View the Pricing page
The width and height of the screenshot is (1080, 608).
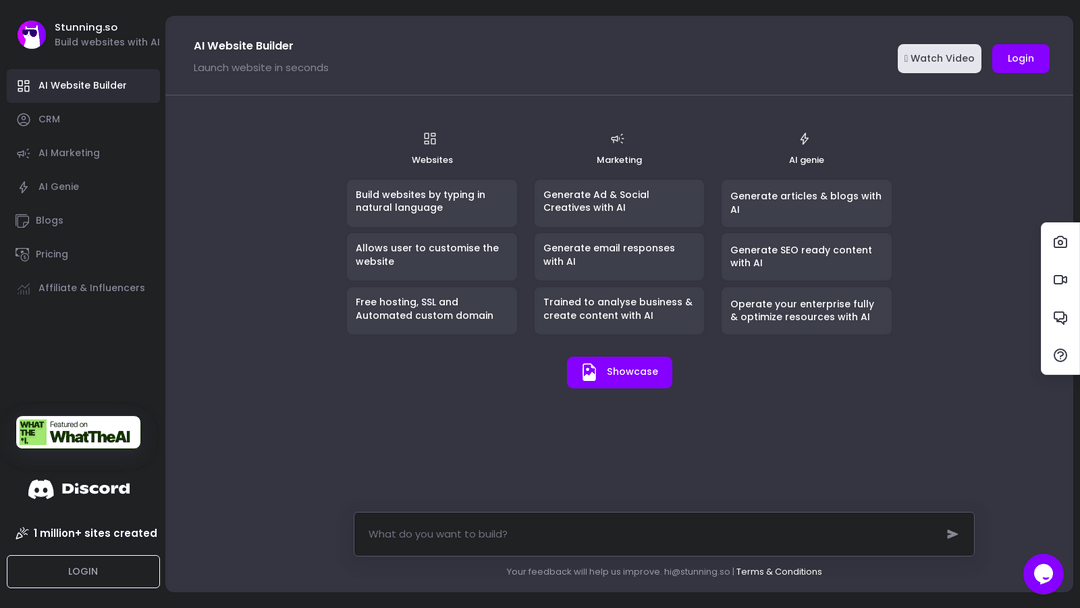83,254
